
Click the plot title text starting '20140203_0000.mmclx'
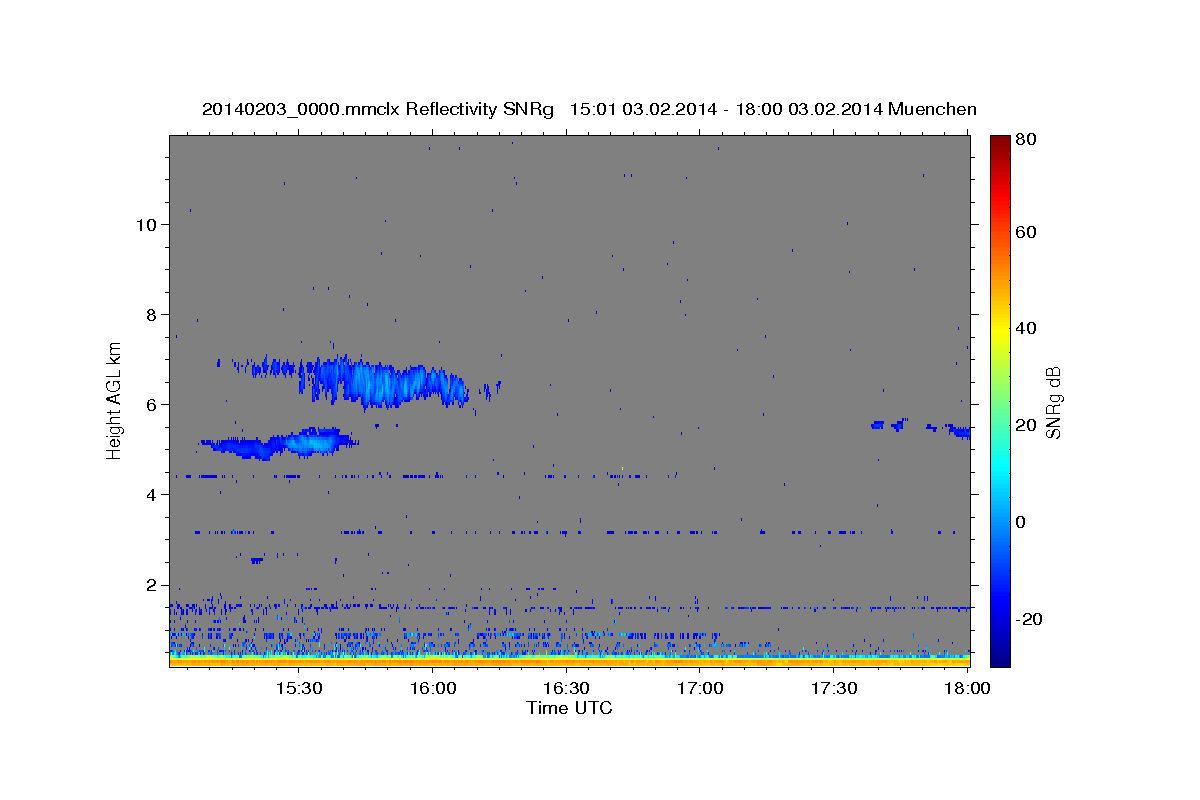(589, 109)
